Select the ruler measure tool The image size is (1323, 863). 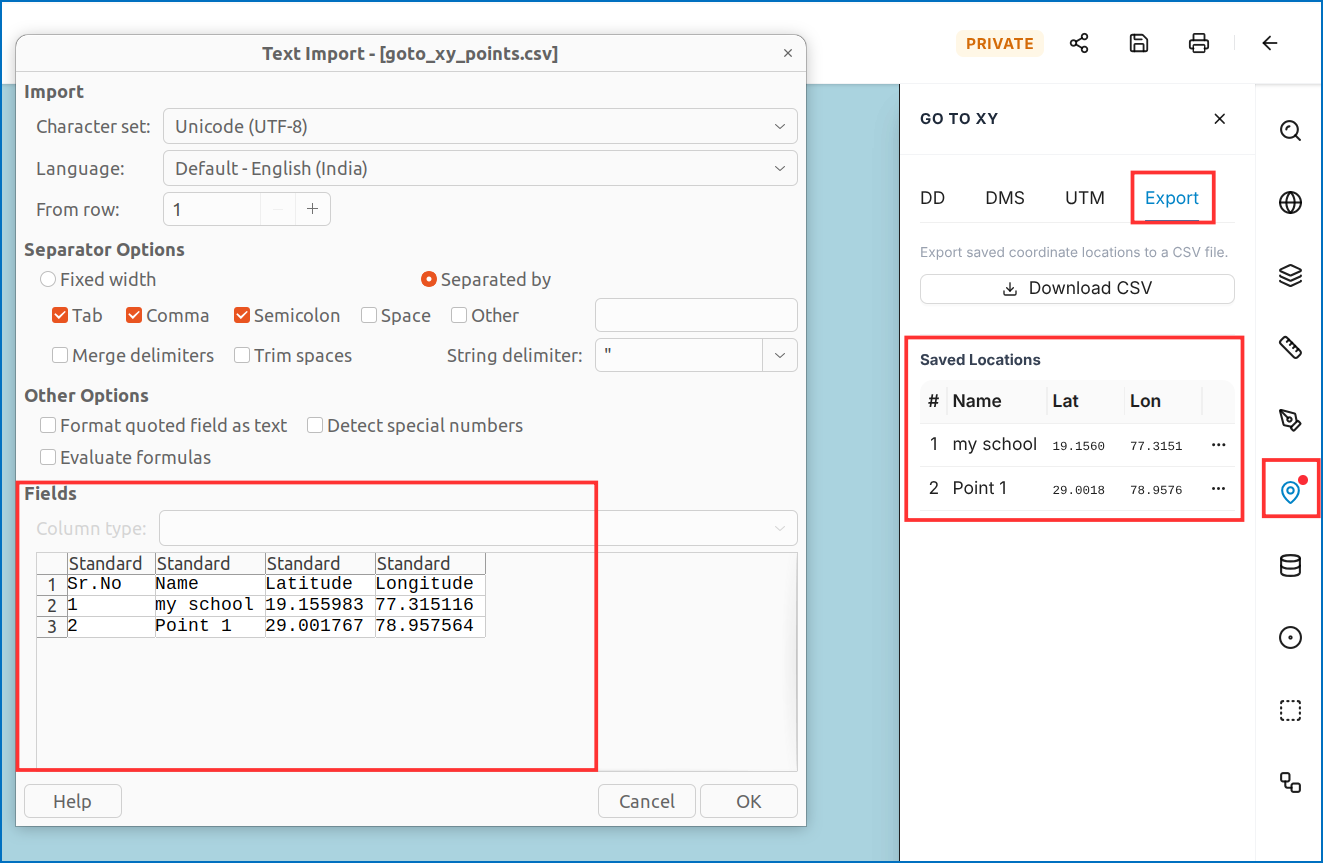pyautogui.click(x=1291, y=347)
